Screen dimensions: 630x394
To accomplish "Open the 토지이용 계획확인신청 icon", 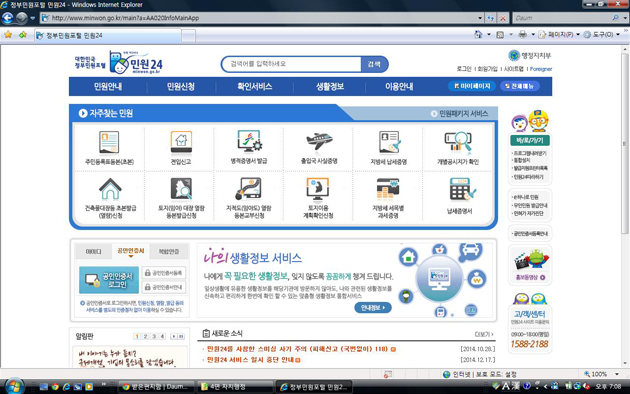I will [317, 189].
